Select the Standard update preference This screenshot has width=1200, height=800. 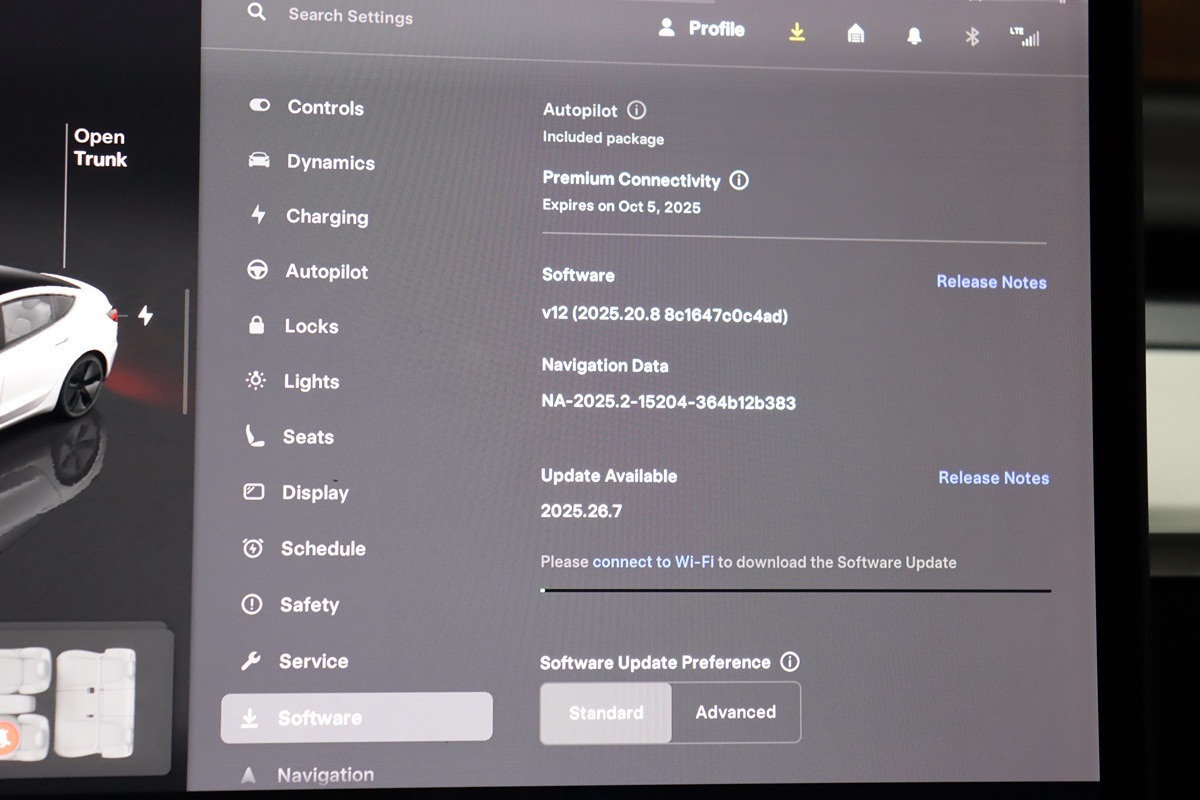[x=606, y=713]
